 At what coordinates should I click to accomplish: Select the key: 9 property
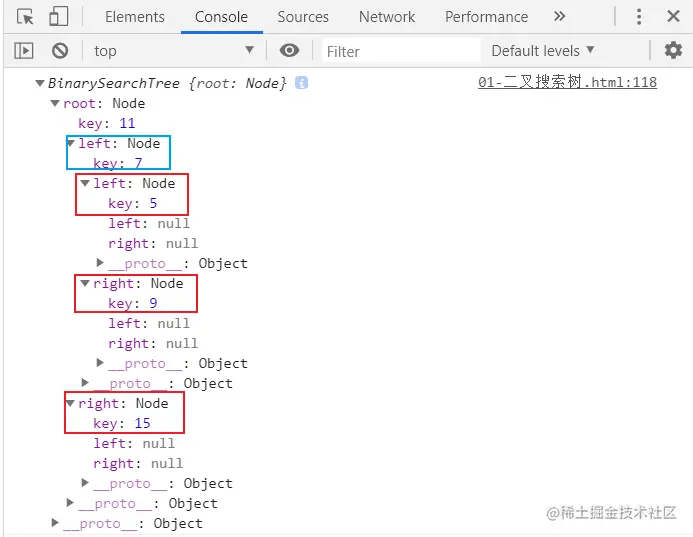pyautogui.click(x=133, y=303)
